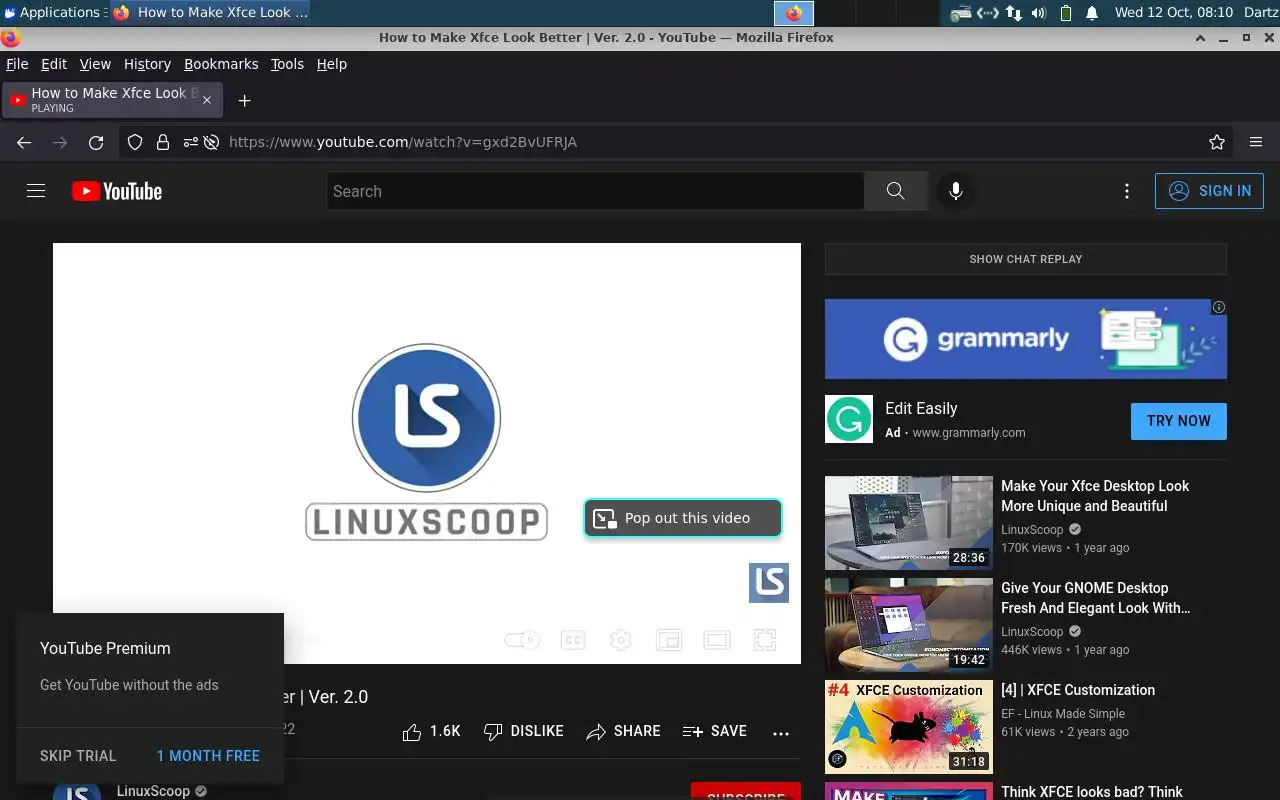Select the How to Make Xfce Look tab

[x=113, y=100]
